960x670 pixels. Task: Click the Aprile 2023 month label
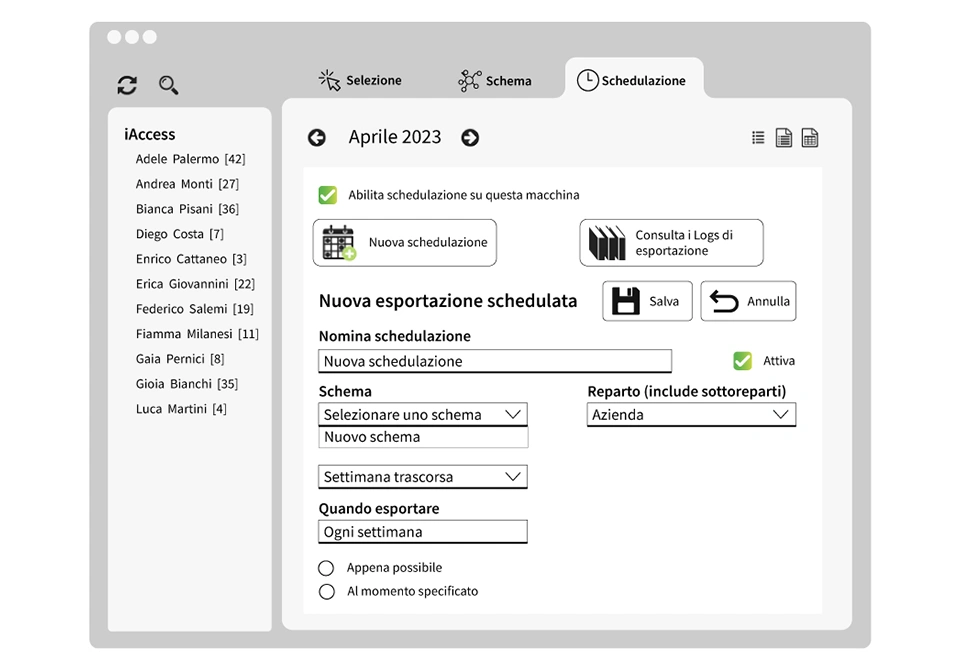coord(395,137)
